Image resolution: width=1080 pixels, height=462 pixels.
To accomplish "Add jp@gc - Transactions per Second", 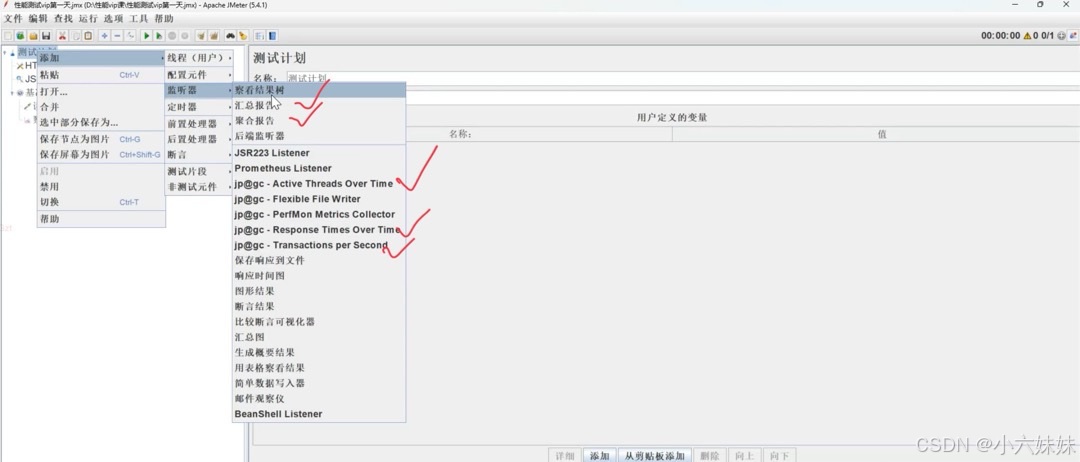I will coord(319,245).
